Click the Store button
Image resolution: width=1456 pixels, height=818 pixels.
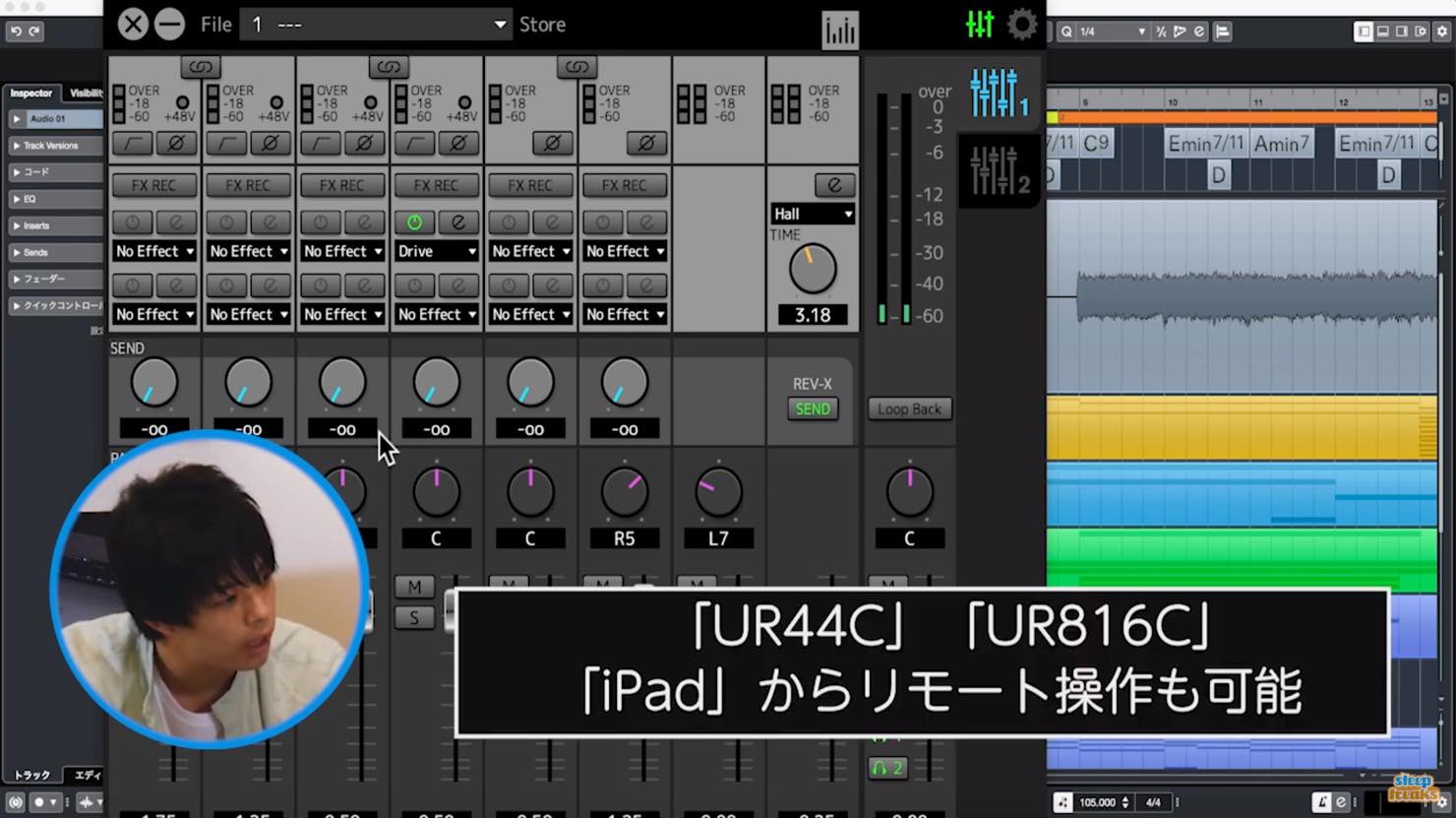(x=542, y=25)
